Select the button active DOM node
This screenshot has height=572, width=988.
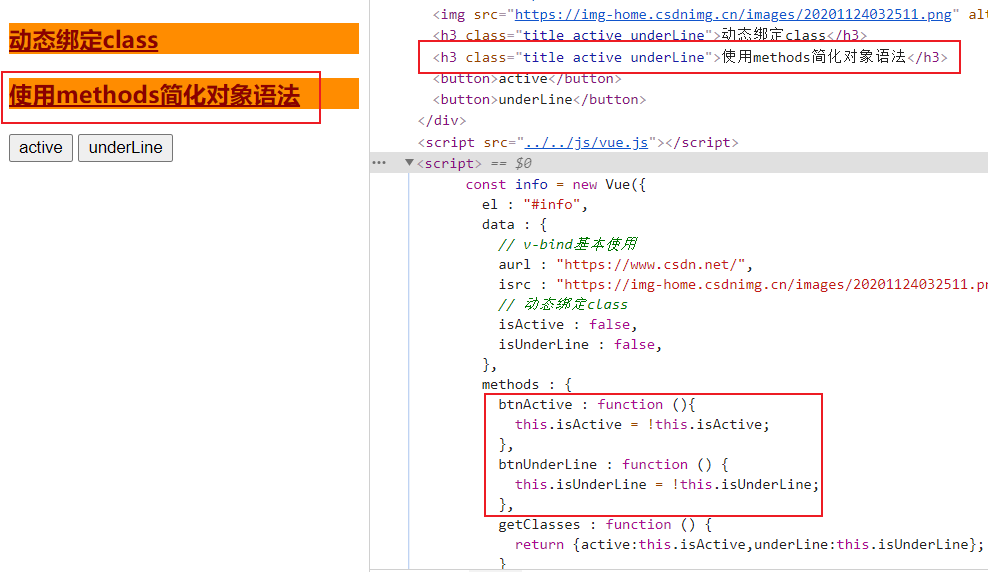[x=527, y=79]
